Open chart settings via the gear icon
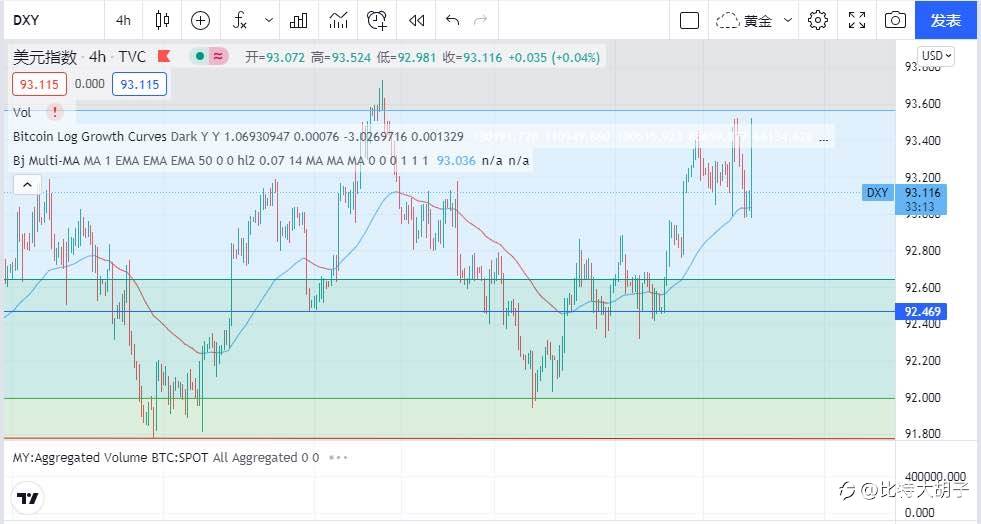The width and height of the screenshot is (981, 524). [x=818, y=20]
